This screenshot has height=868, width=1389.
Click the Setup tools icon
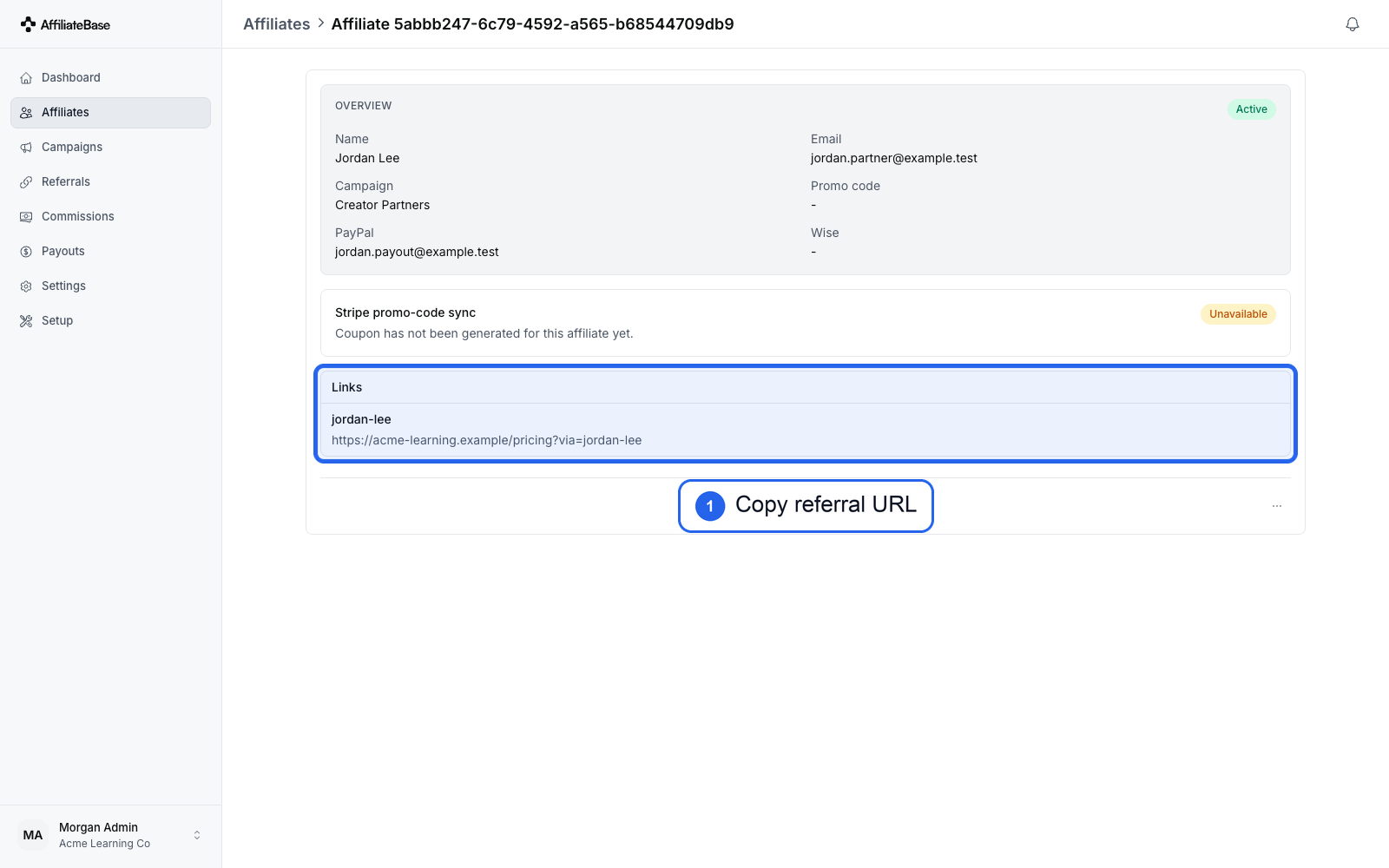click(x=26, y=321)
